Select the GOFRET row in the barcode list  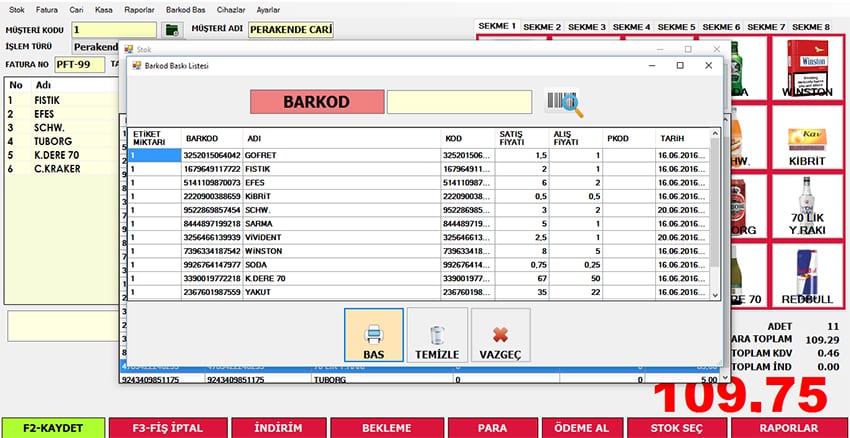[x=419, y=155]
